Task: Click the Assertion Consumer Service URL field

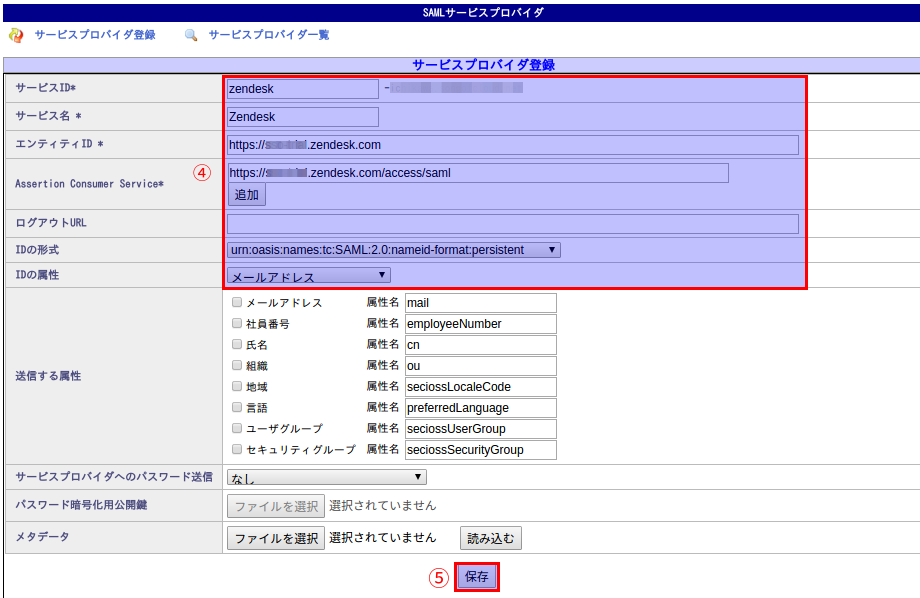Action: (x=478, y=173)
